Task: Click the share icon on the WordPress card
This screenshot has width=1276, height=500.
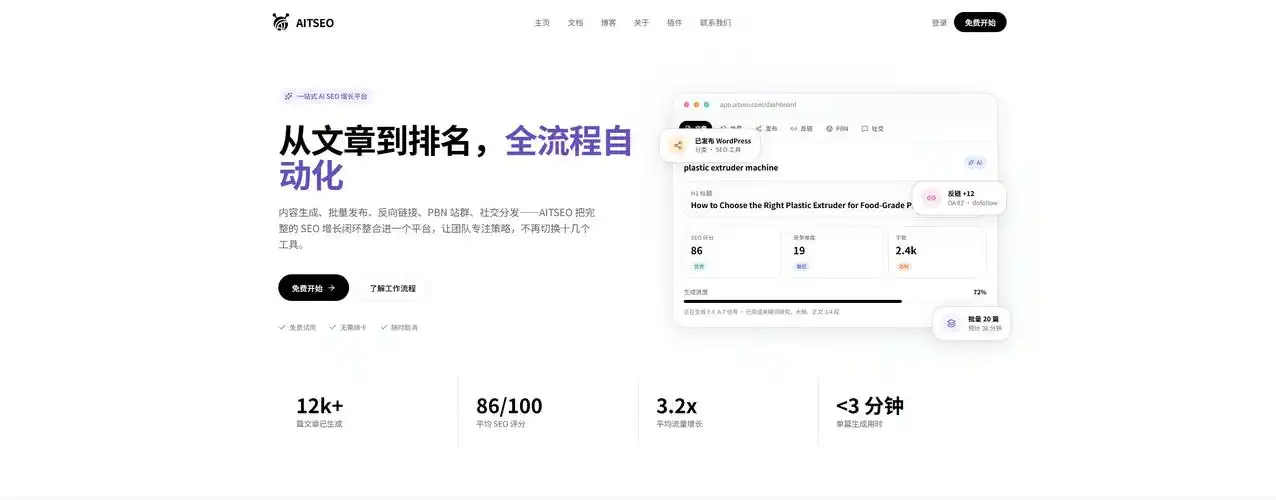Action: [678, 146]
